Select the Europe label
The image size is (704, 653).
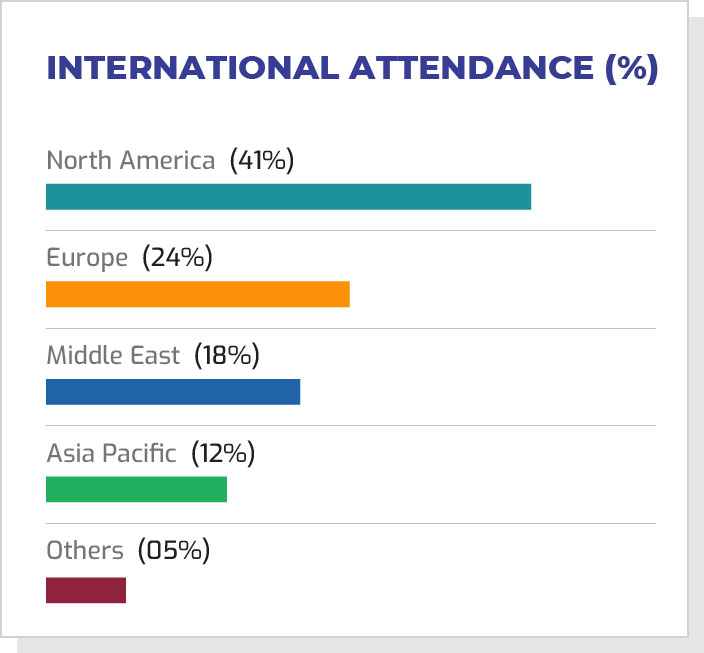coord(87,258)
